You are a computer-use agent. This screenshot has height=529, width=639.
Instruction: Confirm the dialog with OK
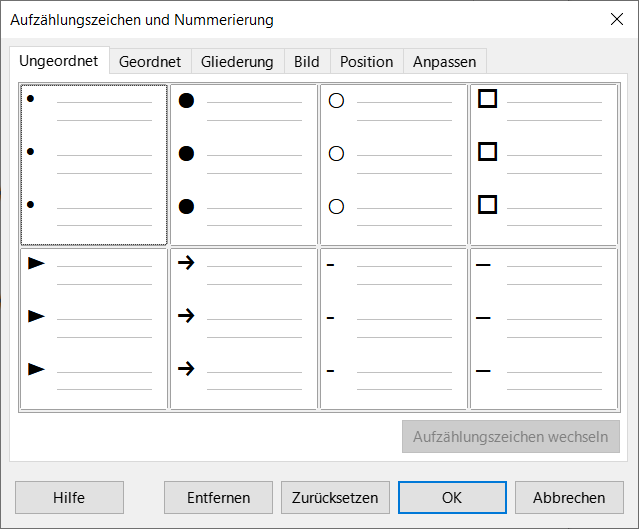pyautogui.click(x=452, y=497)
